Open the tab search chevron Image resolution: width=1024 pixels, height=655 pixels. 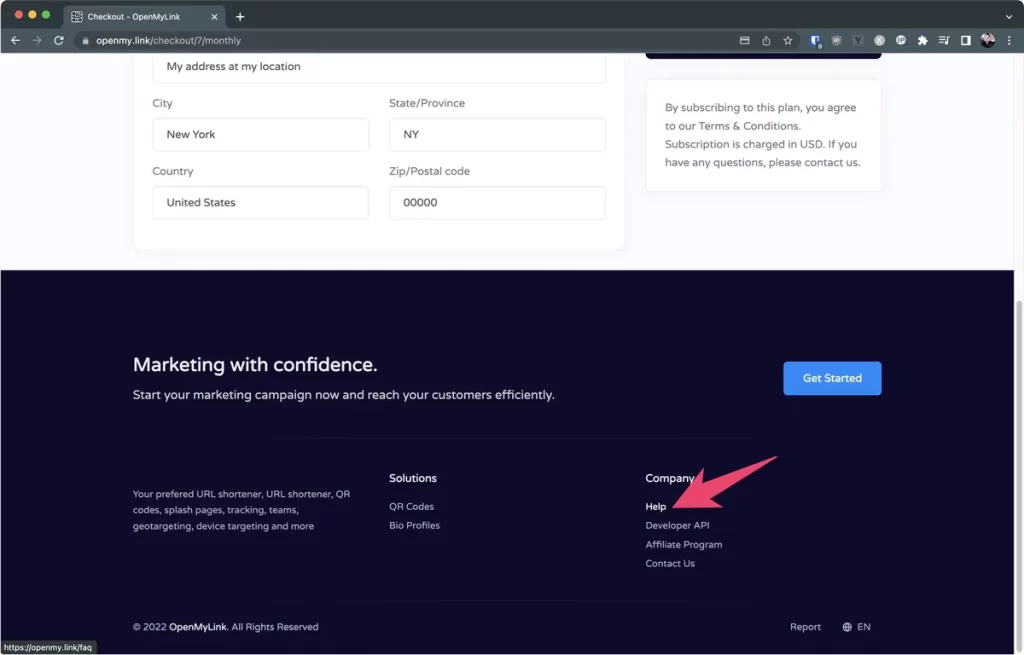(1009, 17)
